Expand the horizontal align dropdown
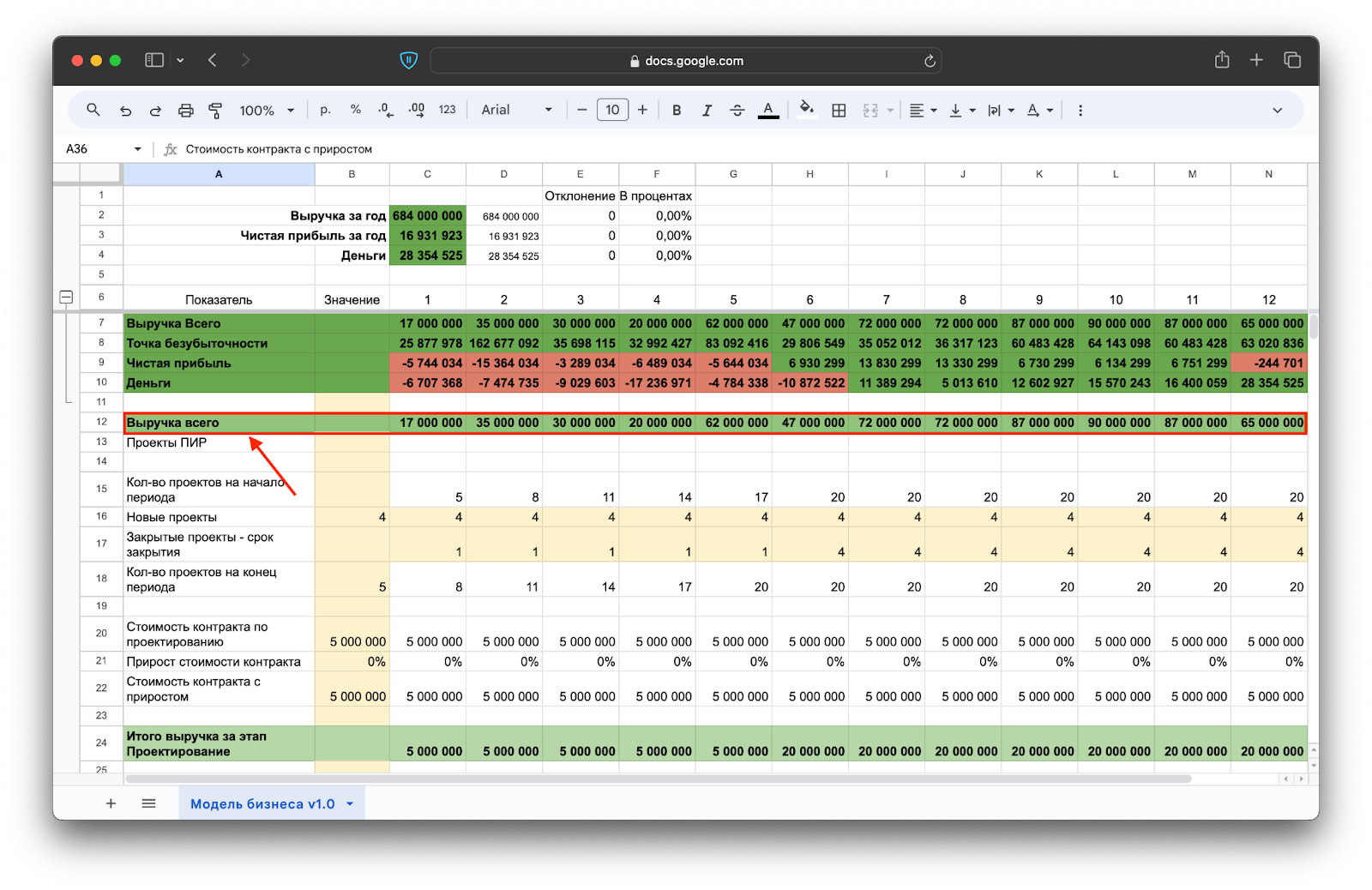 923,110
